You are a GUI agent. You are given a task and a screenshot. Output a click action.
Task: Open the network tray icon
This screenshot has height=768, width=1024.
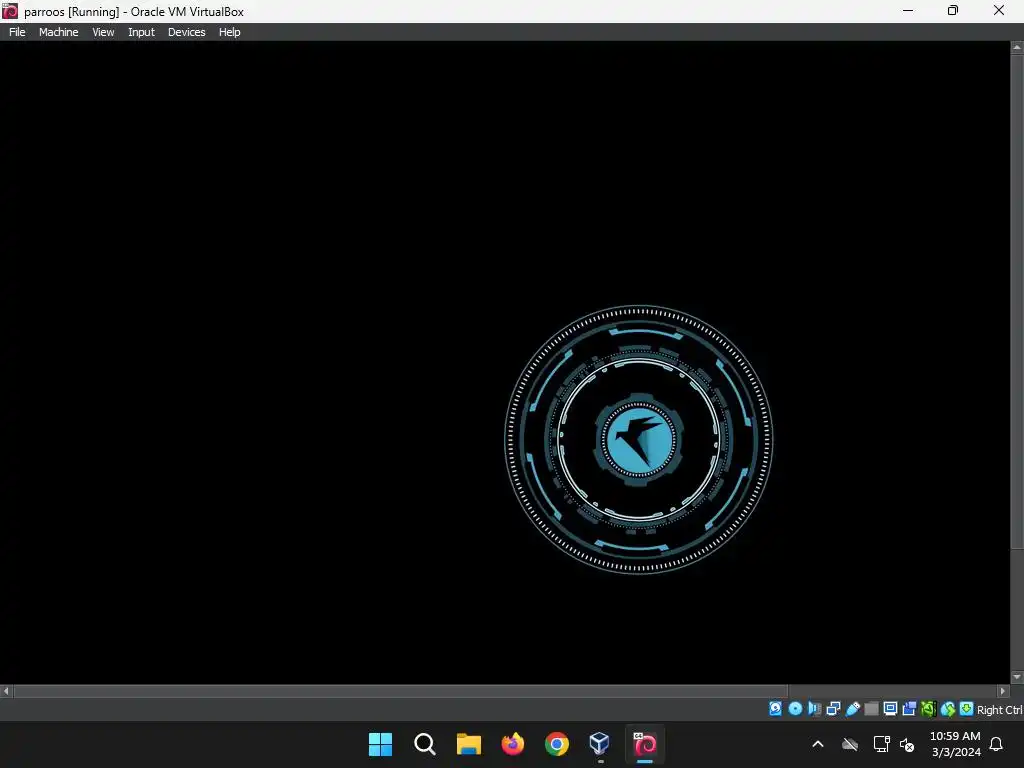(x=881, y=744)
